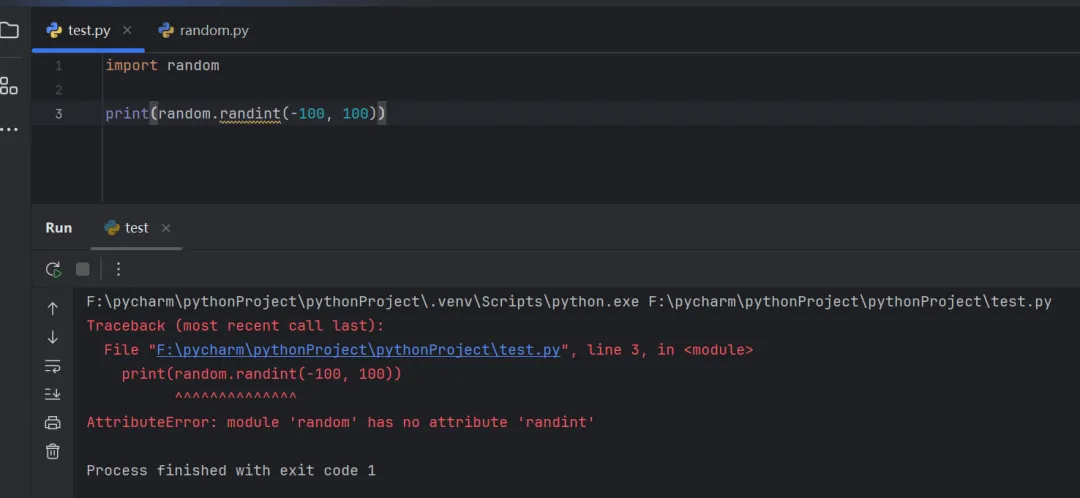The width and height of the screenshot is (1080, 498).
Task: Click line number 3 in the gutter
Action: click(x=58, y=114)
